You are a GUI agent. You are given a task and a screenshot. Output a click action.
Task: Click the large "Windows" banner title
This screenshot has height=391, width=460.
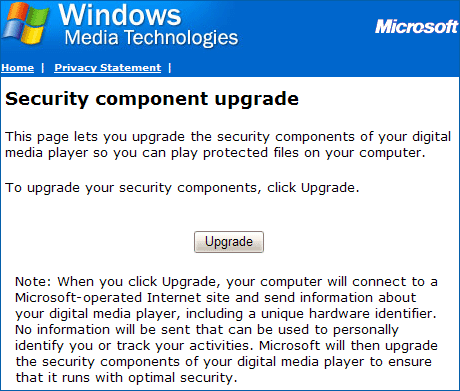(x=120, y=15)
